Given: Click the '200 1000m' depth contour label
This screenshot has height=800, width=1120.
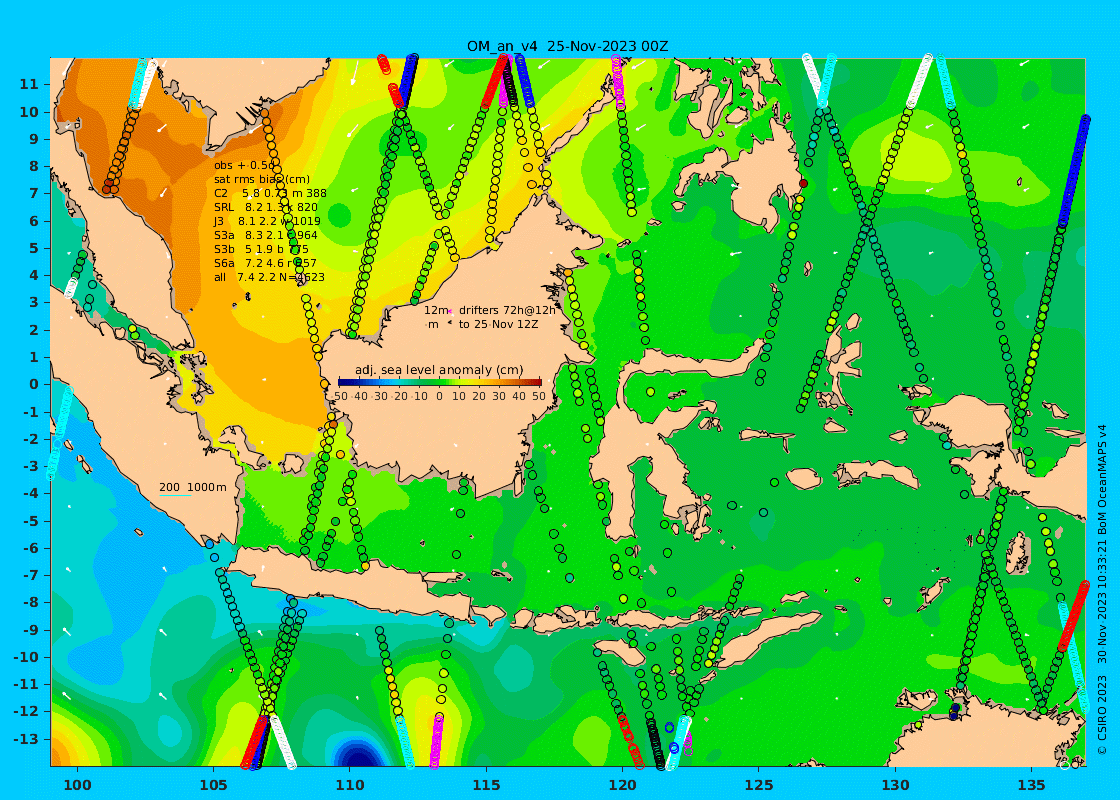Looking at the screenshot, I should point(193,487).
